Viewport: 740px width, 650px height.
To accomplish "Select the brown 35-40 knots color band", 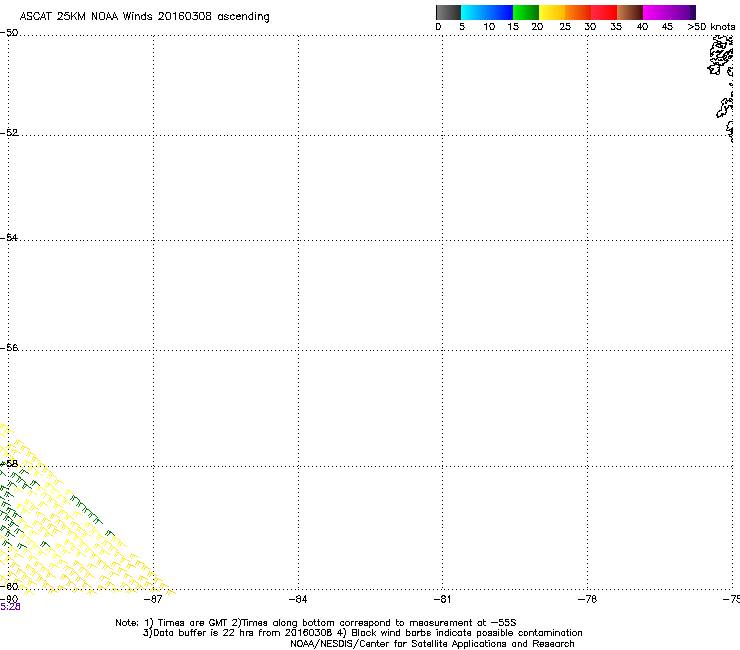I will click(x=630, y=12).
